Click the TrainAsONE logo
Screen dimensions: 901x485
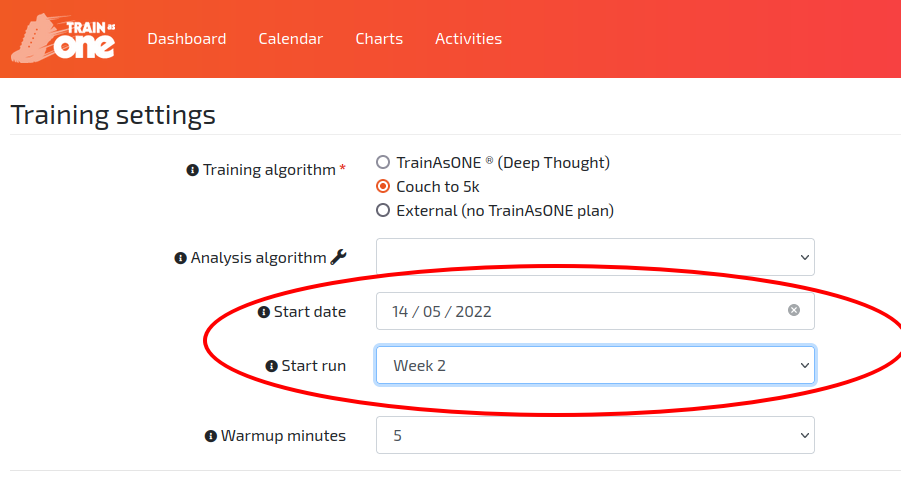pos(63,38)
